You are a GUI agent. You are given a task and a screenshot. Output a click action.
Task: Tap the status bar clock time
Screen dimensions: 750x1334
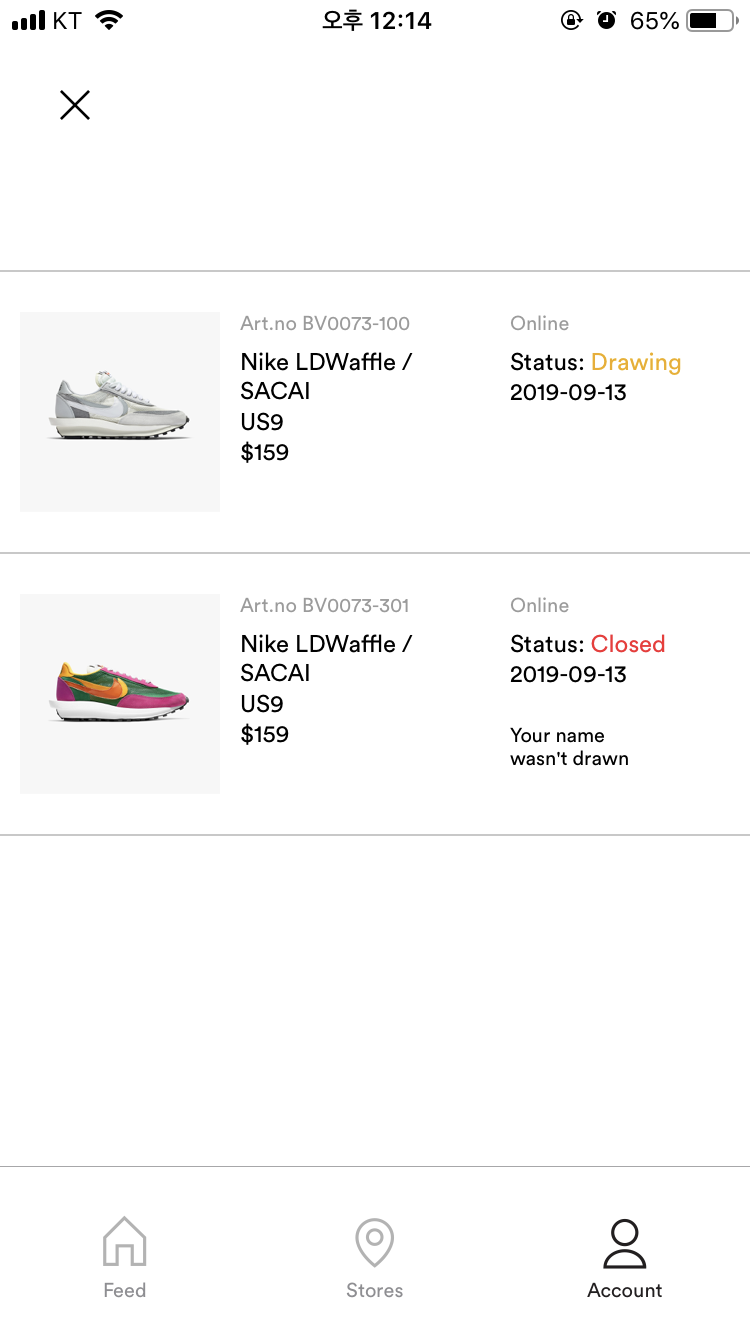pyautogui.click(x=376, y=20)
